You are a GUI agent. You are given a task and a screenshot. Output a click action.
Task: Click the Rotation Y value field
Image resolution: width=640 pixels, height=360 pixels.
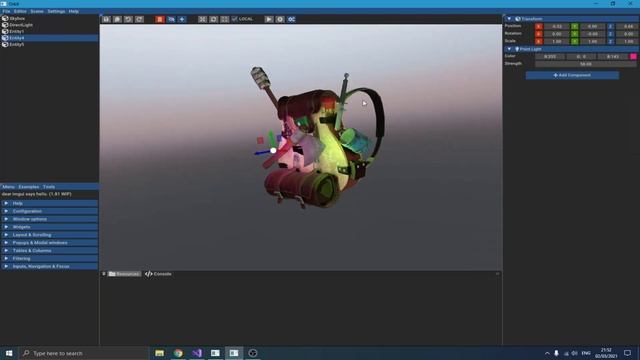(592, 34)
